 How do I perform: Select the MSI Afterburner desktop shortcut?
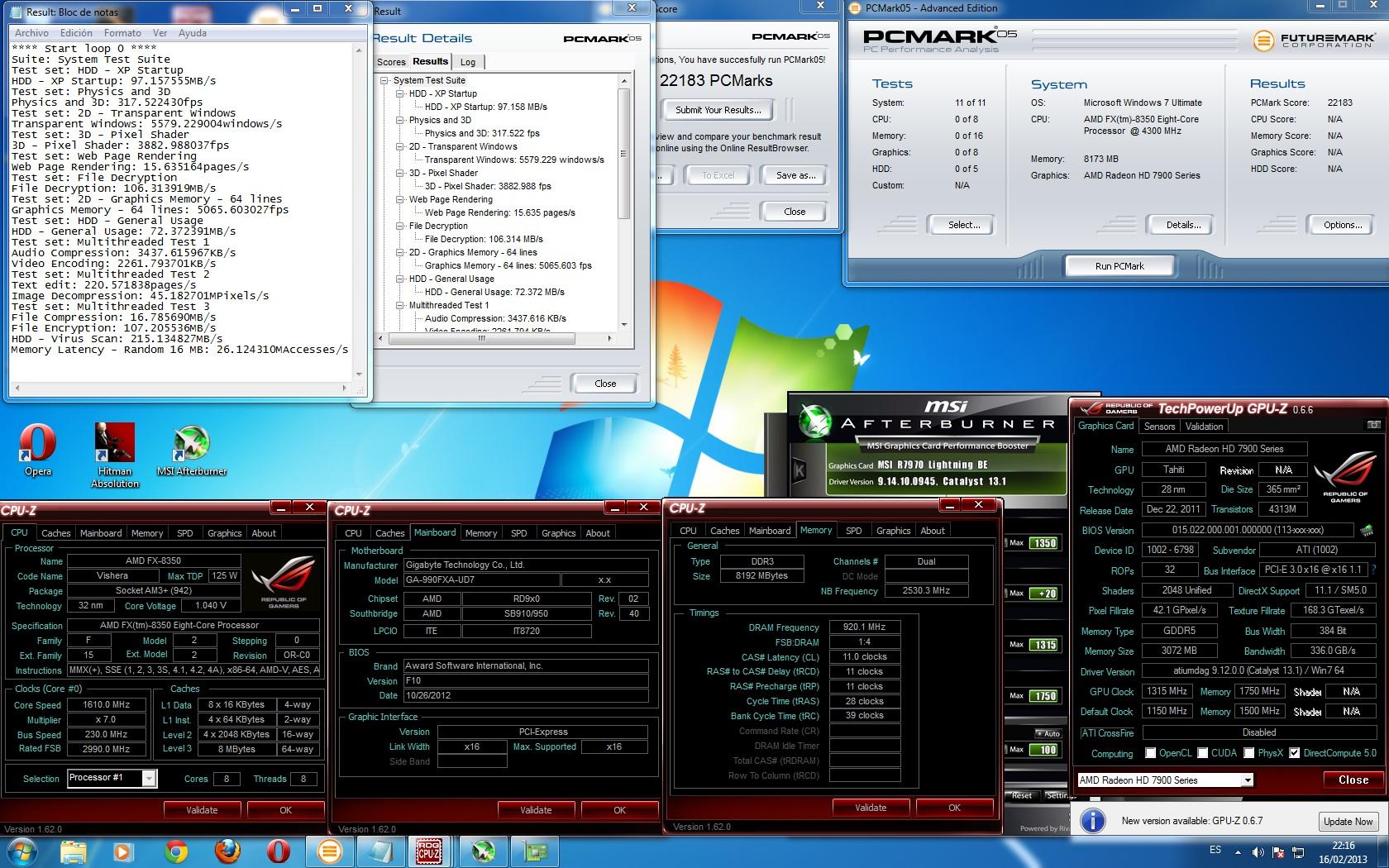pos(192,451)
